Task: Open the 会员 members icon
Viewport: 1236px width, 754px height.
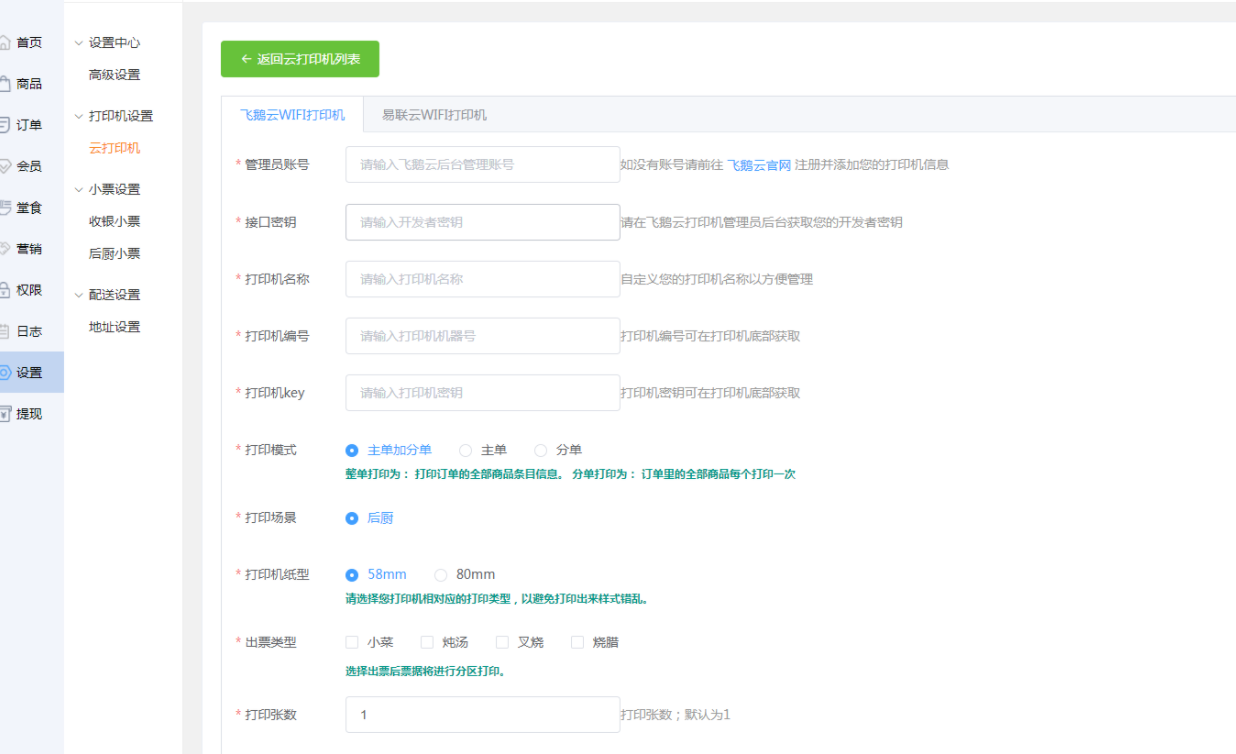Action: (x=5, y=166)
